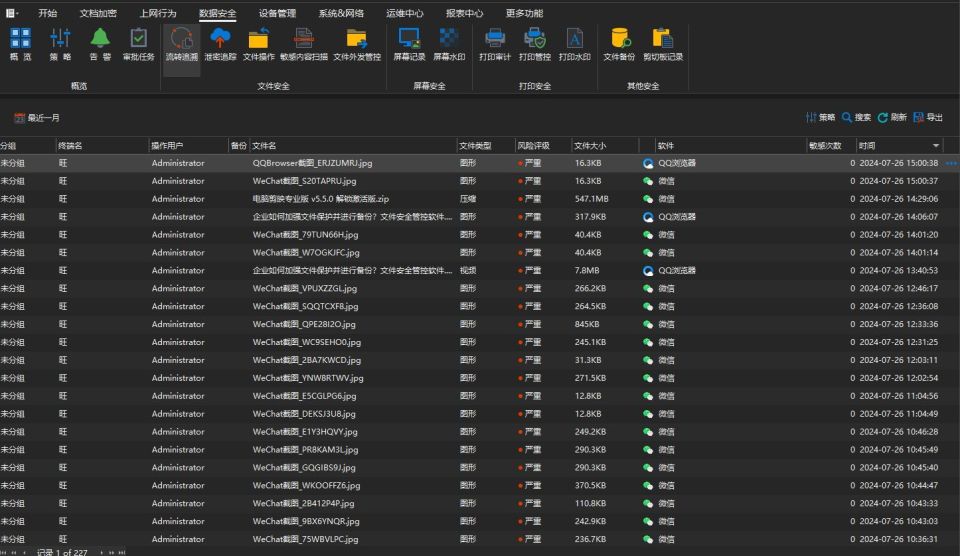Select row WeChat截图_YNW8RTWV.jpg
This screenshot has height=556, width=960.
pyautogui.click(x=480, y=378)
